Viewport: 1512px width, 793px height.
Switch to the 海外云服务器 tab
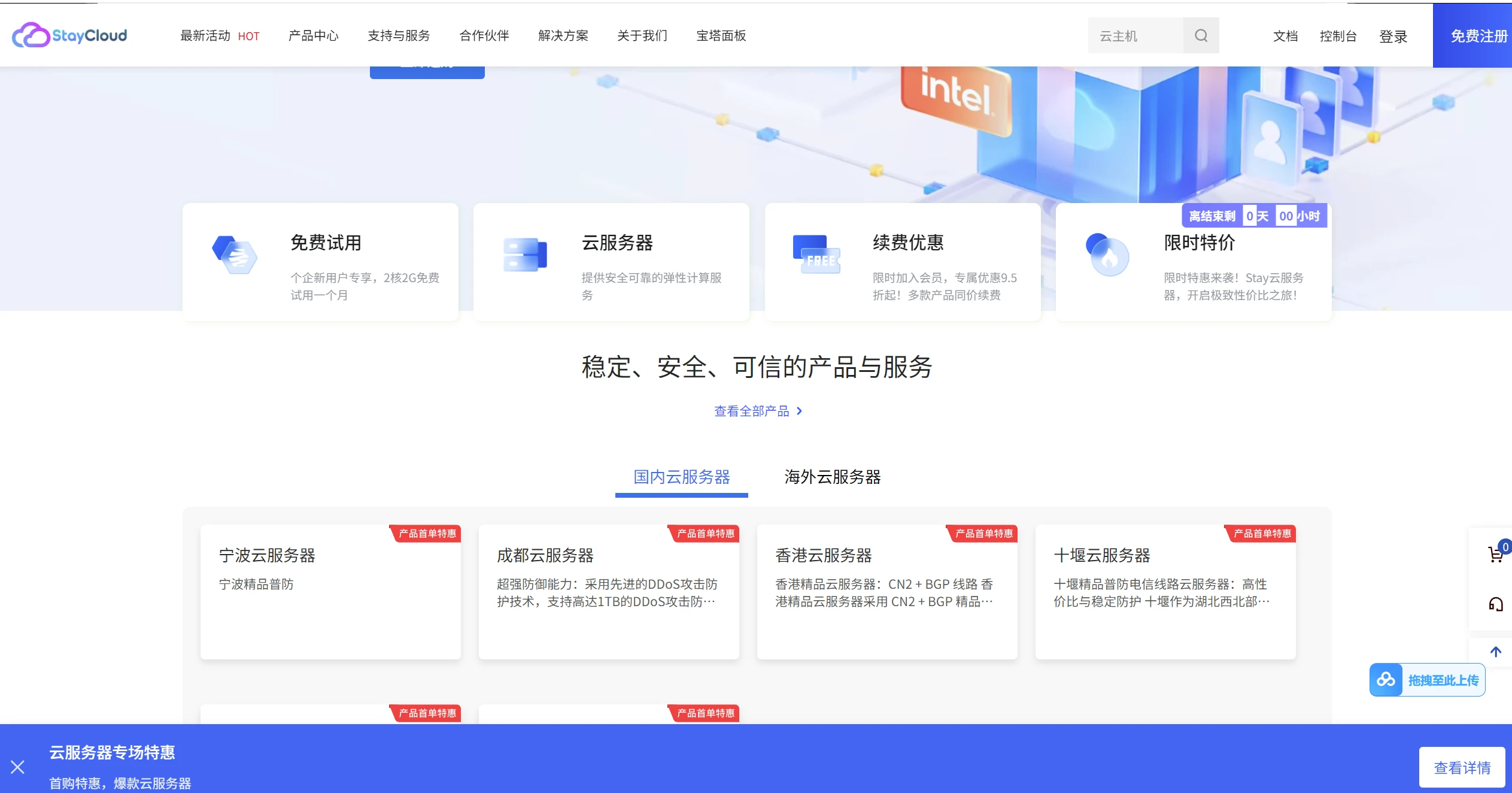tap(832, 477)
